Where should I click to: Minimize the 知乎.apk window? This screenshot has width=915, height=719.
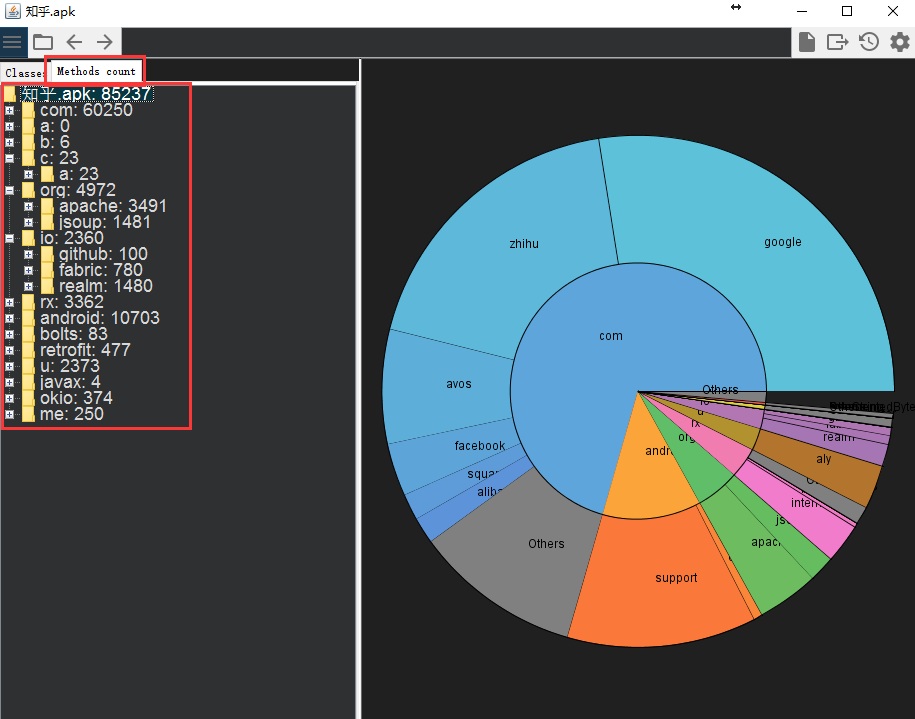tap(802, 11)
